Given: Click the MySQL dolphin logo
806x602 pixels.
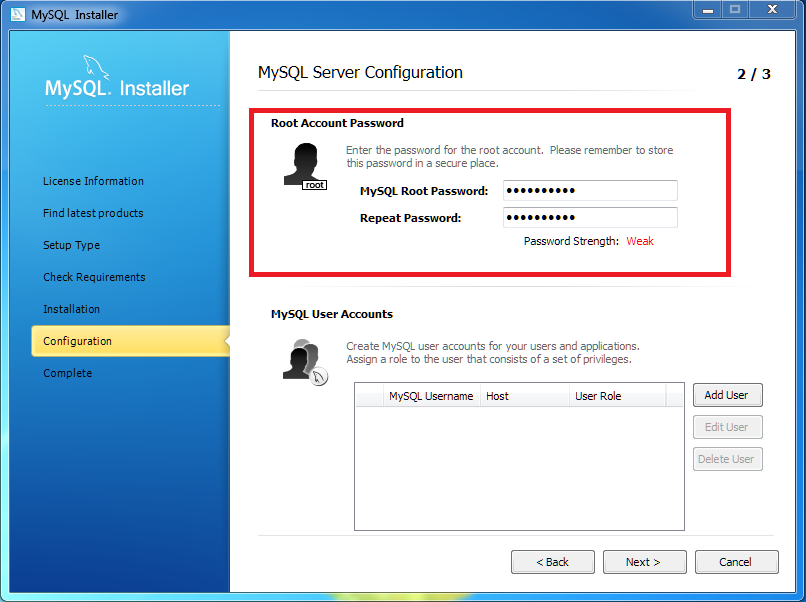Looking at the screenshot, I should click(96, 68).
